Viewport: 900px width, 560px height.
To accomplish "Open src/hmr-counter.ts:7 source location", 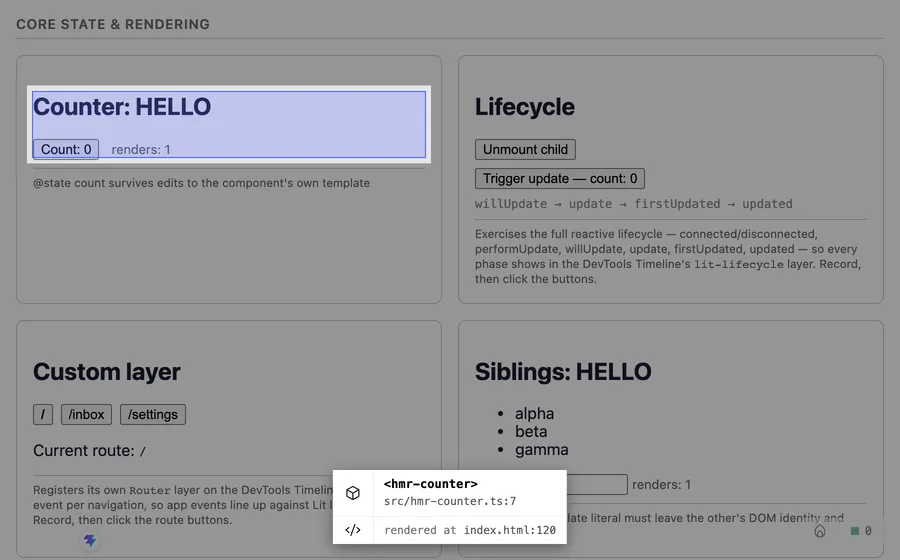I will 450,501.
